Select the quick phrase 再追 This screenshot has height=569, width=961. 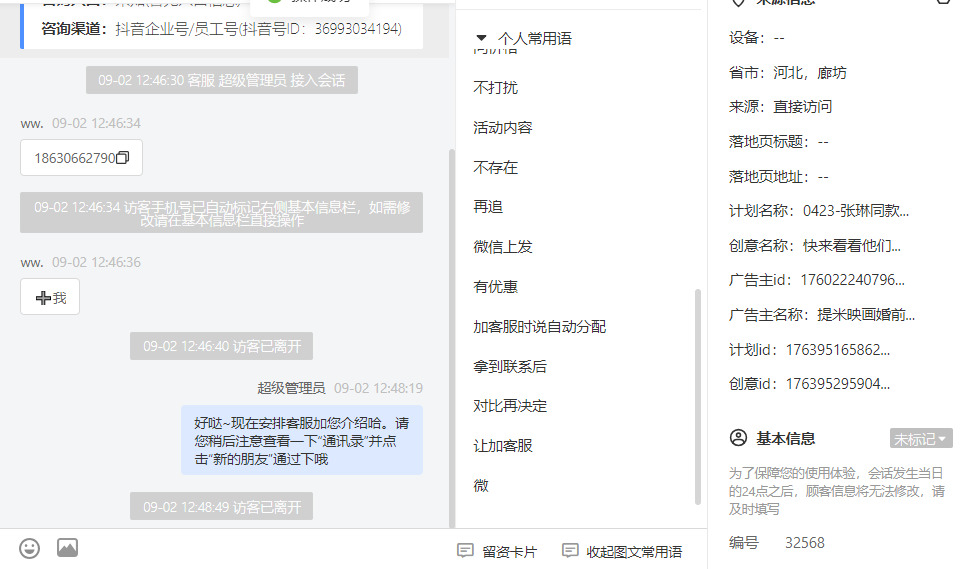pyautogui.click(x=488, y=207)
